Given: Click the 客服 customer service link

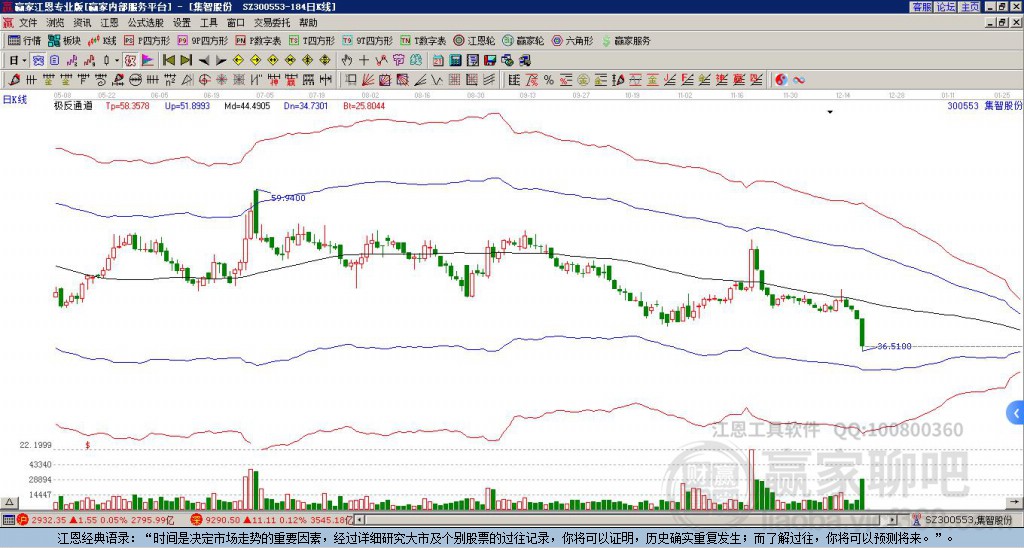Looking at the screenshot, I should [922, 7].
